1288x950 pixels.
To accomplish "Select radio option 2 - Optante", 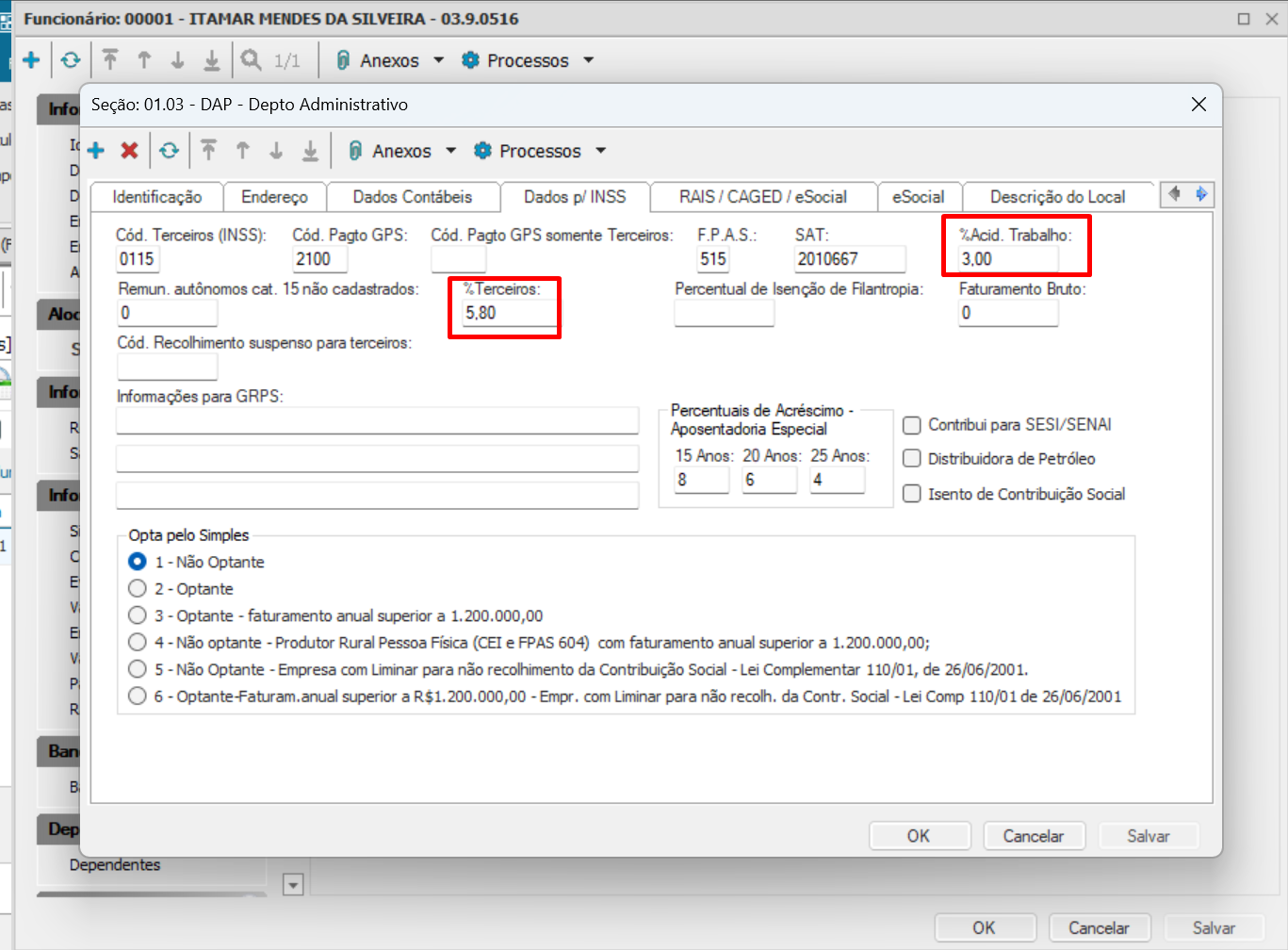I will 138,589.
